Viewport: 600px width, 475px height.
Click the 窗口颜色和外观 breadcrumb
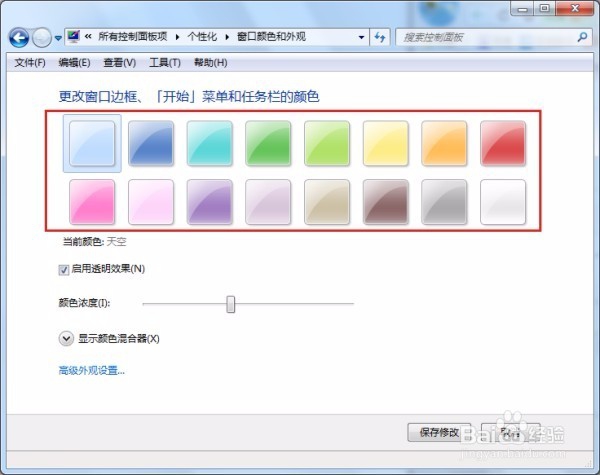pos(271,37)
